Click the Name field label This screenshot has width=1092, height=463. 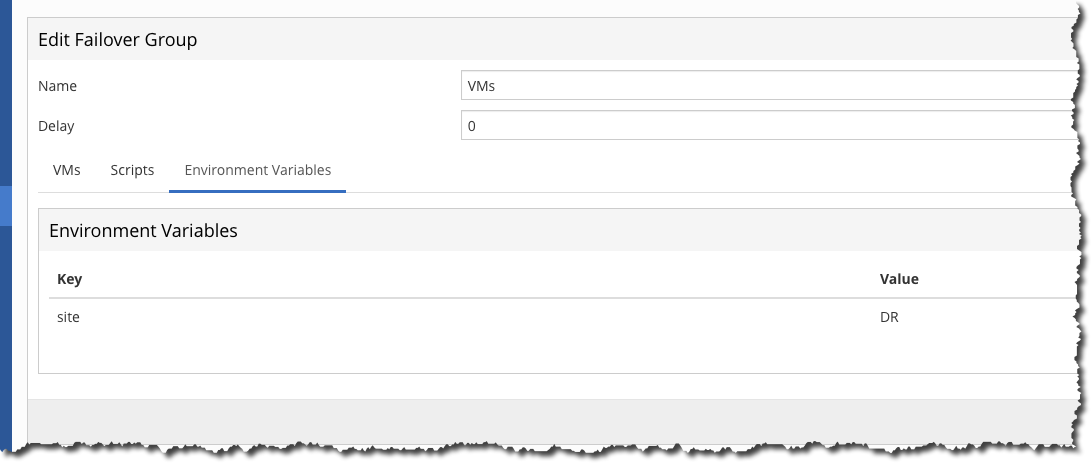click(x=57, y=86)
